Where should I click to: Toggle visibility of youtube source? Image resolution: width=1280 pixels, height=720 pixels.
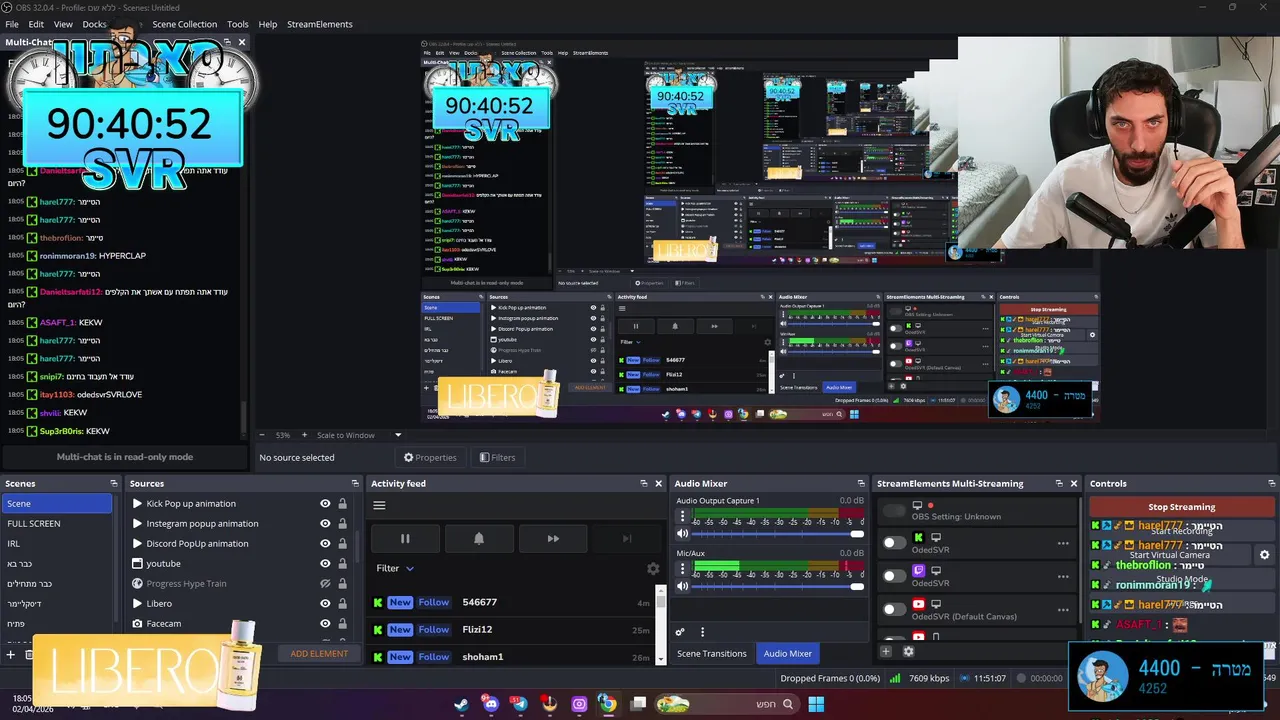point(325,564)
